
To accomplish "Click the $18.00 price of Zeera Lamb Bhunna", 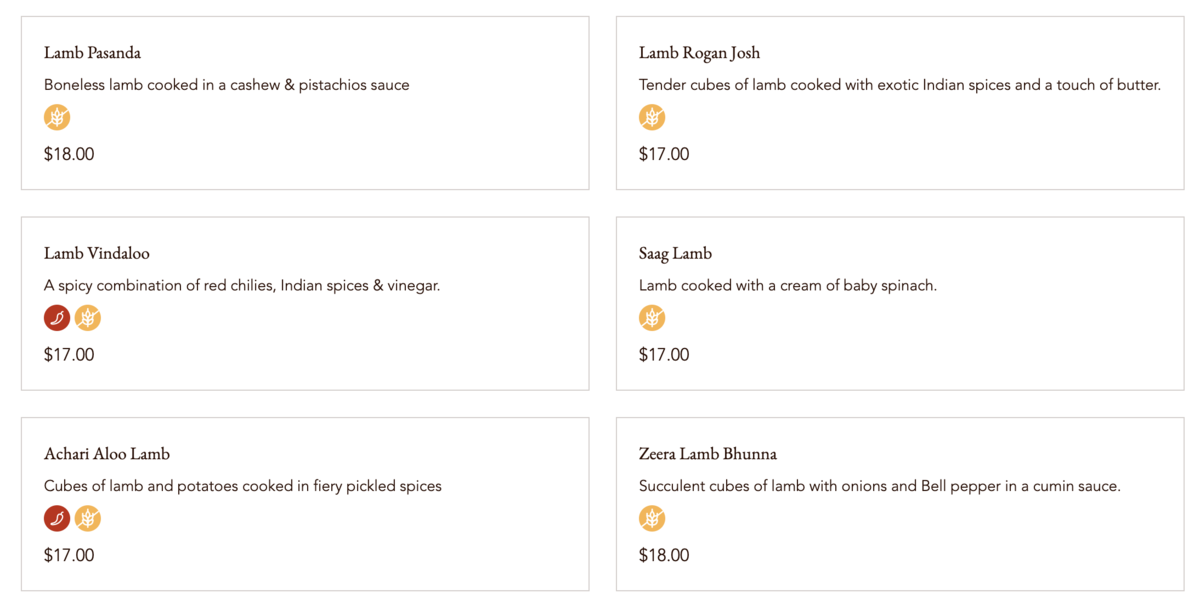I will click(x=664, y=555).
